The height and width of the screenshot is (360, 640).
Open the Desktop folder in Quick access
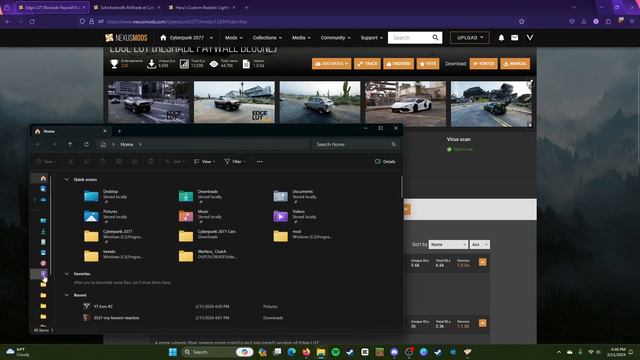coord(105,196)
